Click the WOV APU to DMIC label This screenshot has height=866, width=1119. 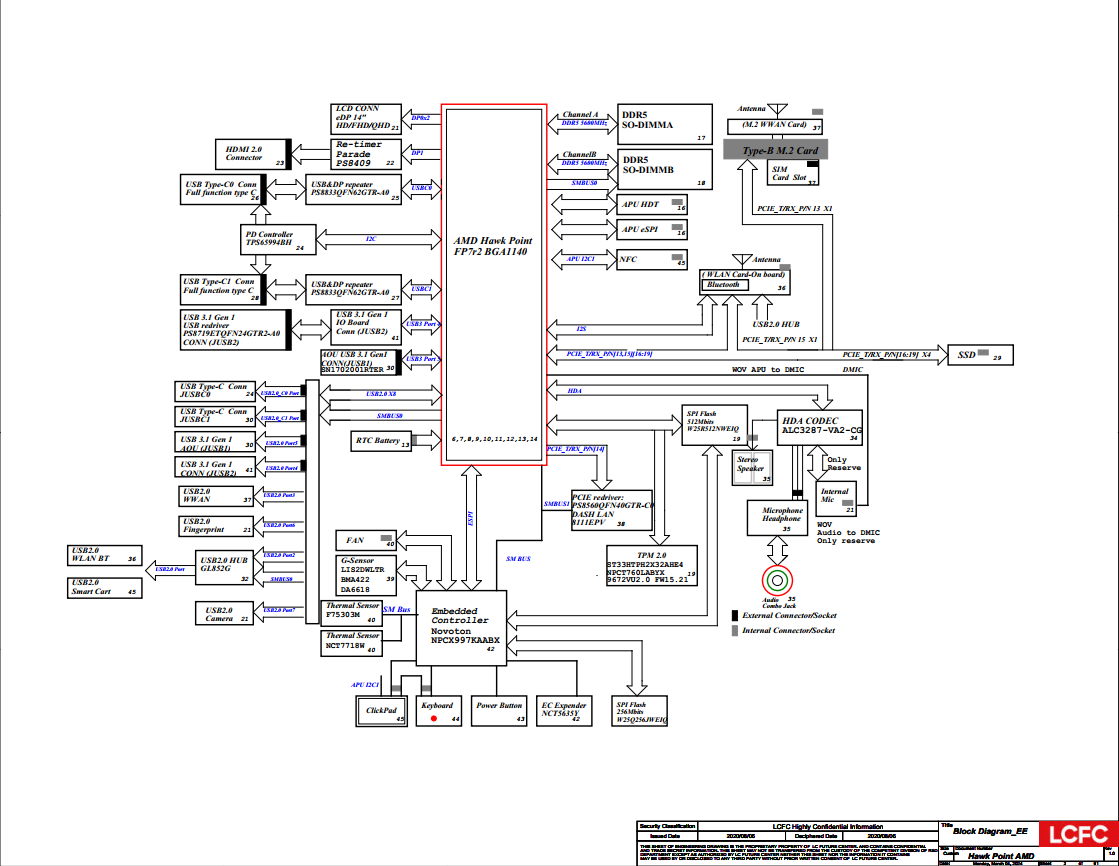768,370
